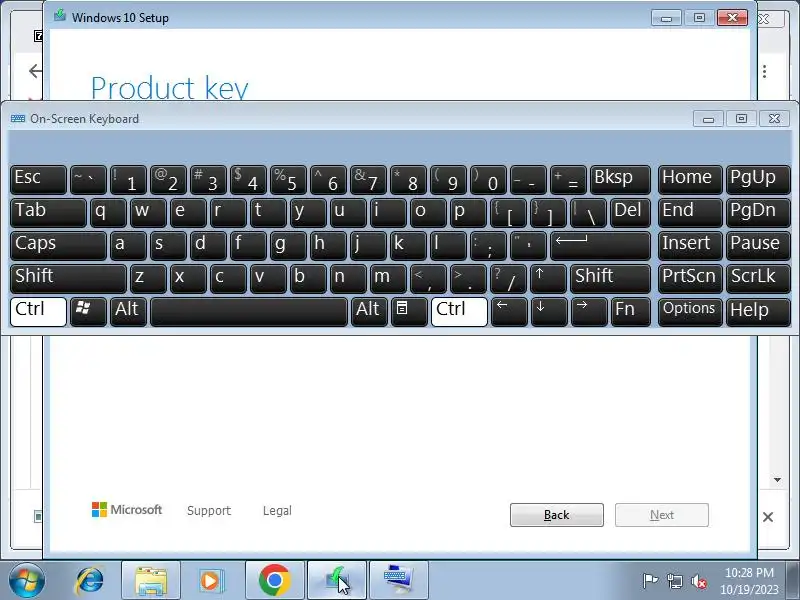800x600 pixels.
Task: Open muted volume tray icon
Action: [698, 581]
